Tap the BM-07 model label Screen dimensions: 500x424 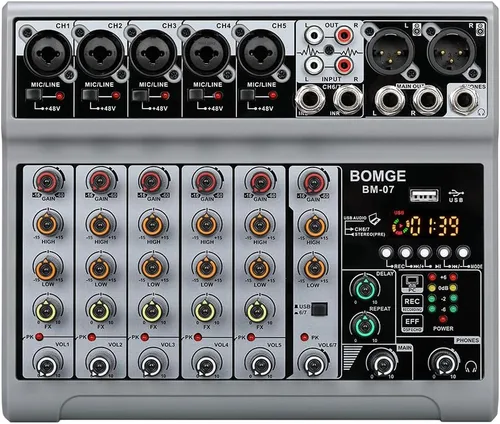pyautogui.click(x=378, y=189)
